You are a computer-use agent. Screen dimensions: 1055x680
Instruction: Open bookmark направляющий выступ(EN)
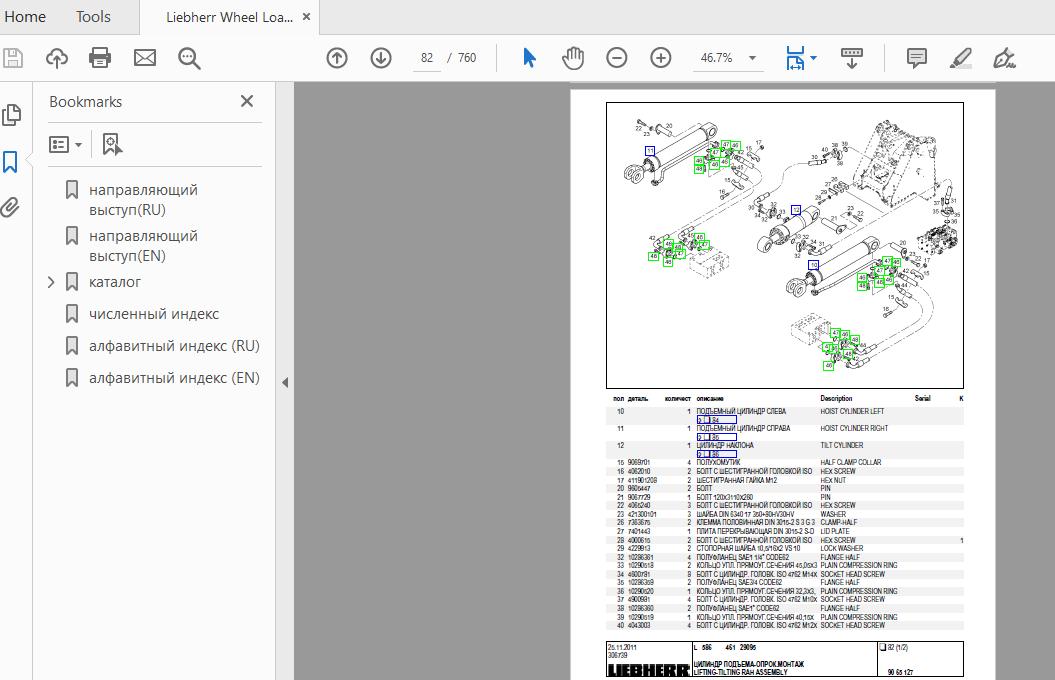point(143,245)
